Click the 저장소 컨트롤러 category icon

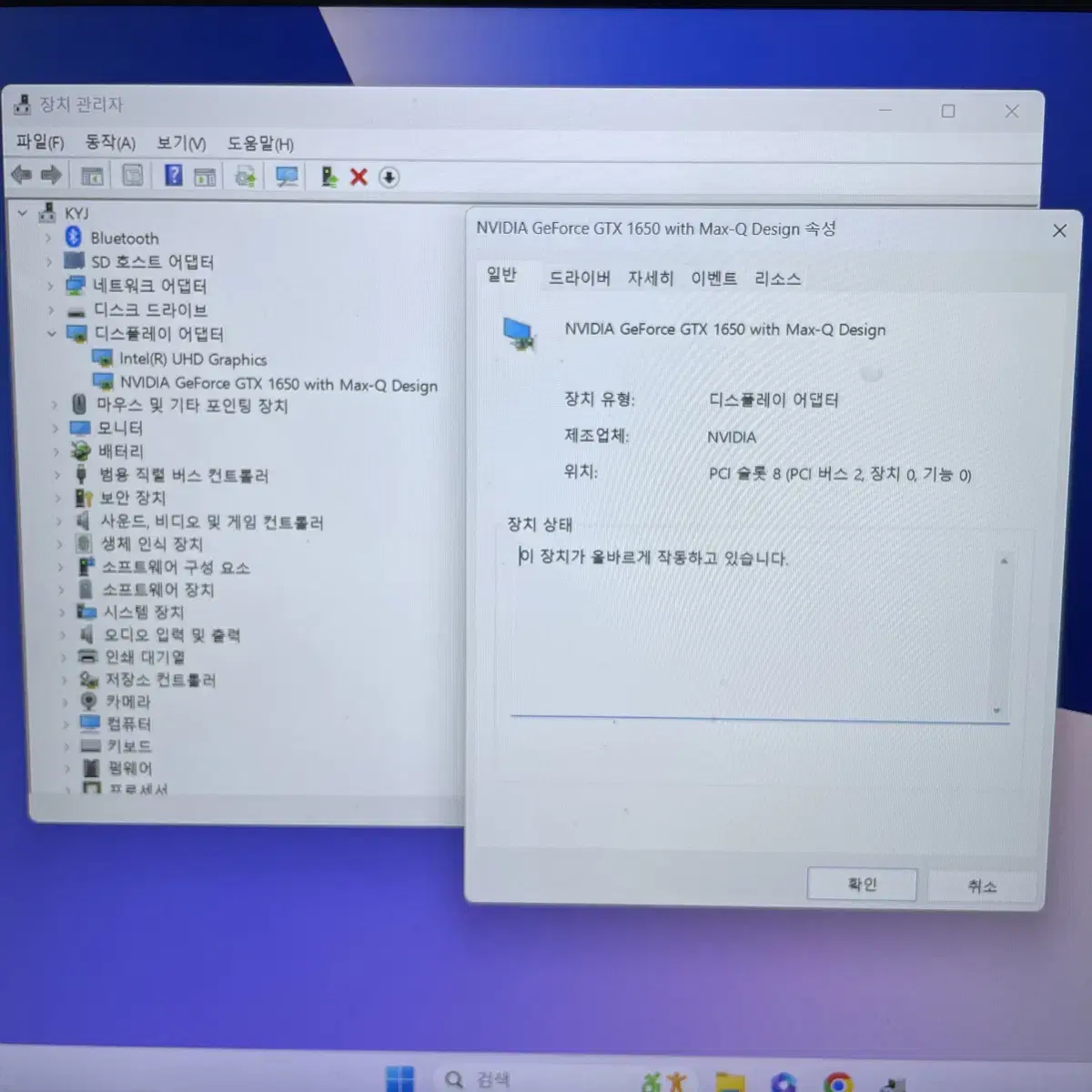tap(88, 679)
